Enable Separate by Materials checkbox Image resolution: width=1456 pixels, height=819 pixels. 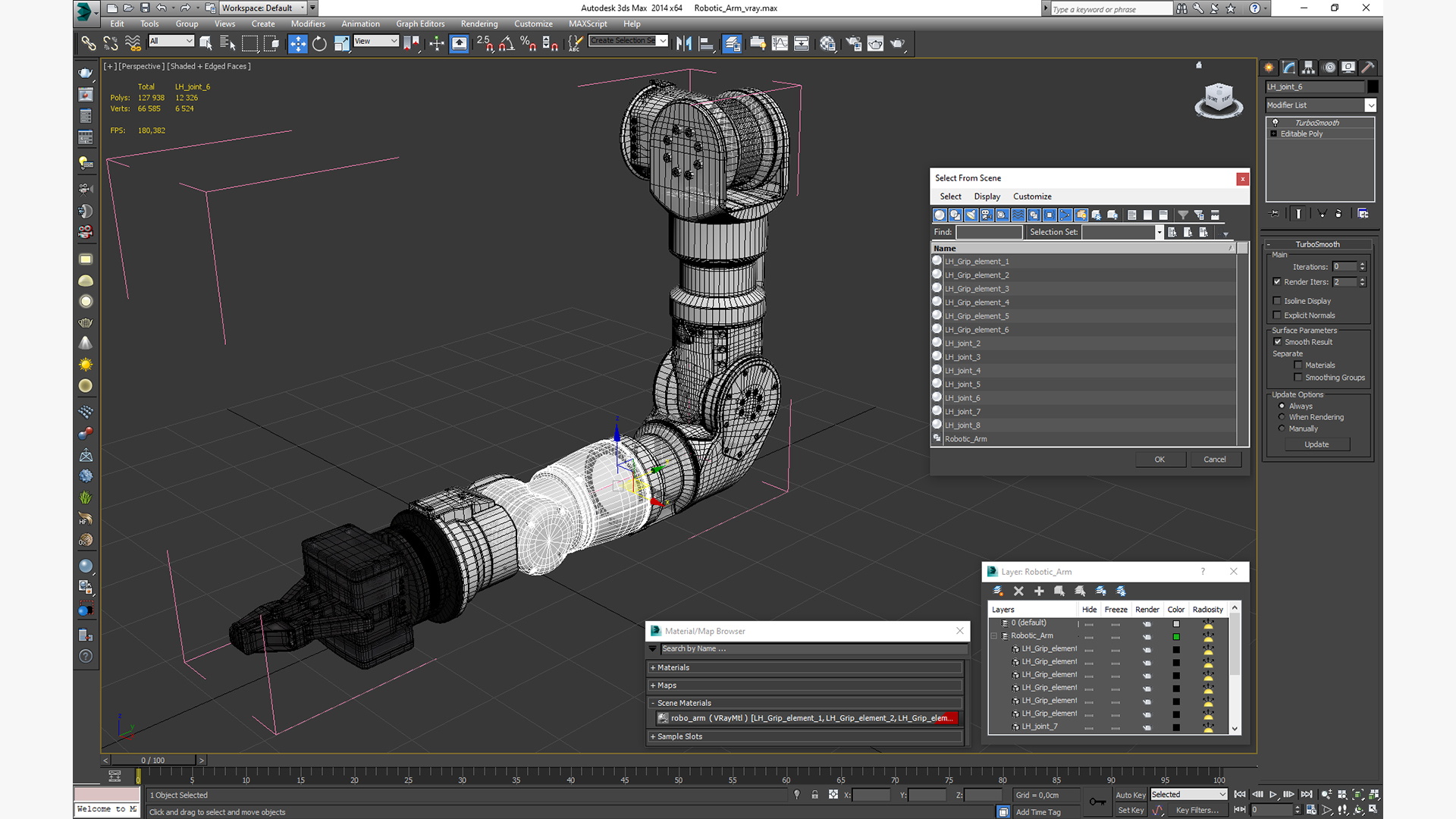(x=1298, y=366)
